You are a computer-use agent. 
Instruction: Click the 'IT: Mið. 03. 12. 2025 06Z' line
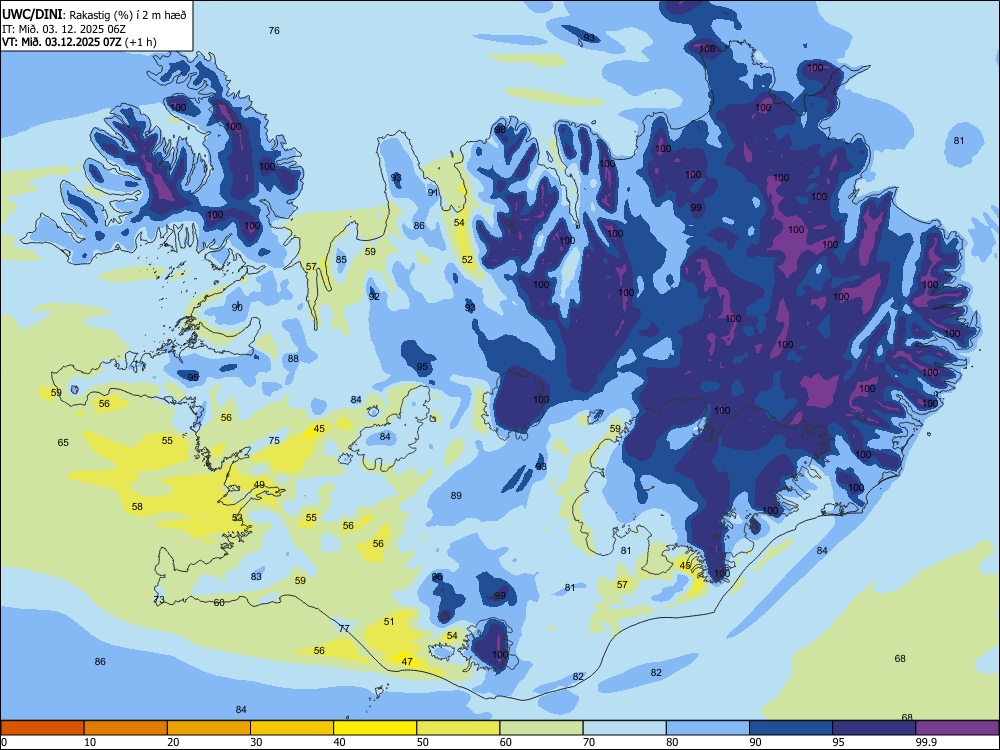click(64, 29)
